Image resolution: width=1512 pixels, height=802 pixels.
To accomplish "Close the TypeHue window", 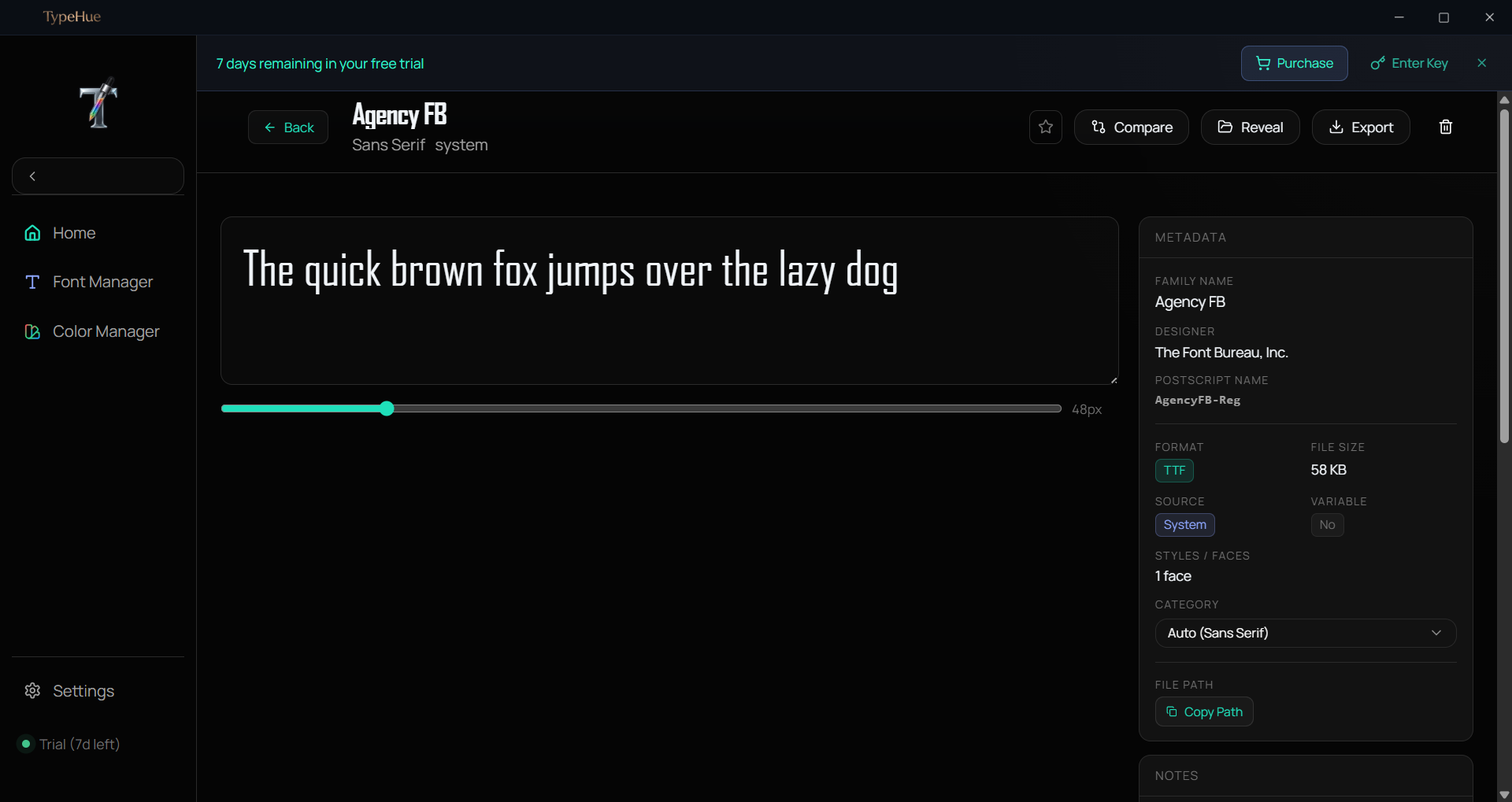I will point(1489,17).
